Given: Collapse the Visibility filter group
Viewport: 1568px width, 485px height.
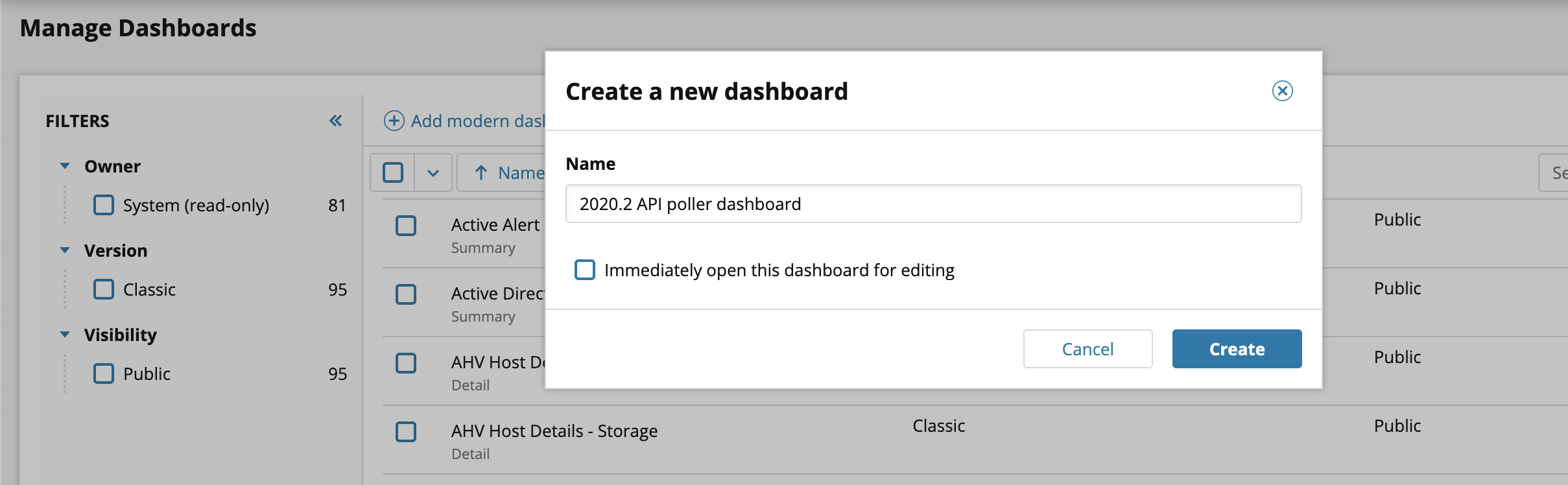Looking at the screenshot, I should pyautogui.click(x=65, y=335).
